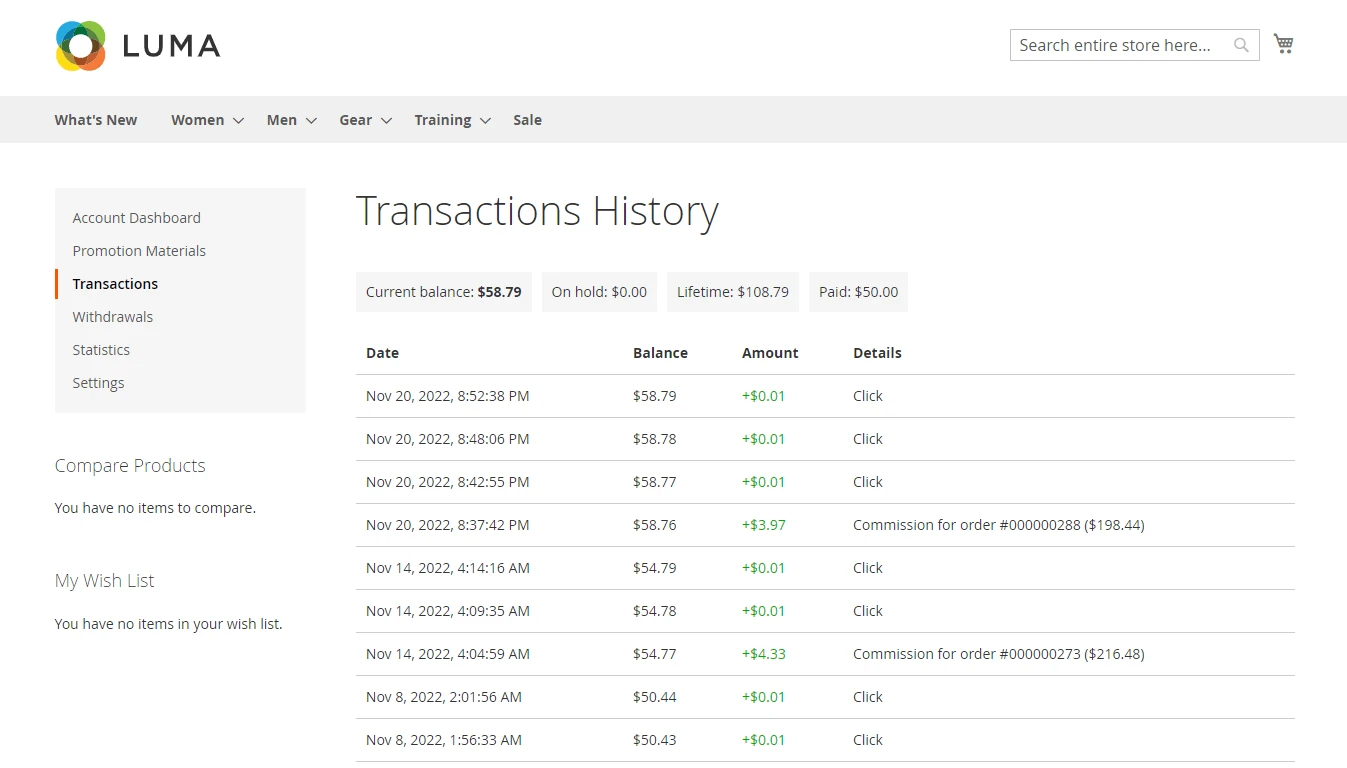
Task: Select Transactions in the sidebar
Action: tap(115, 284)
